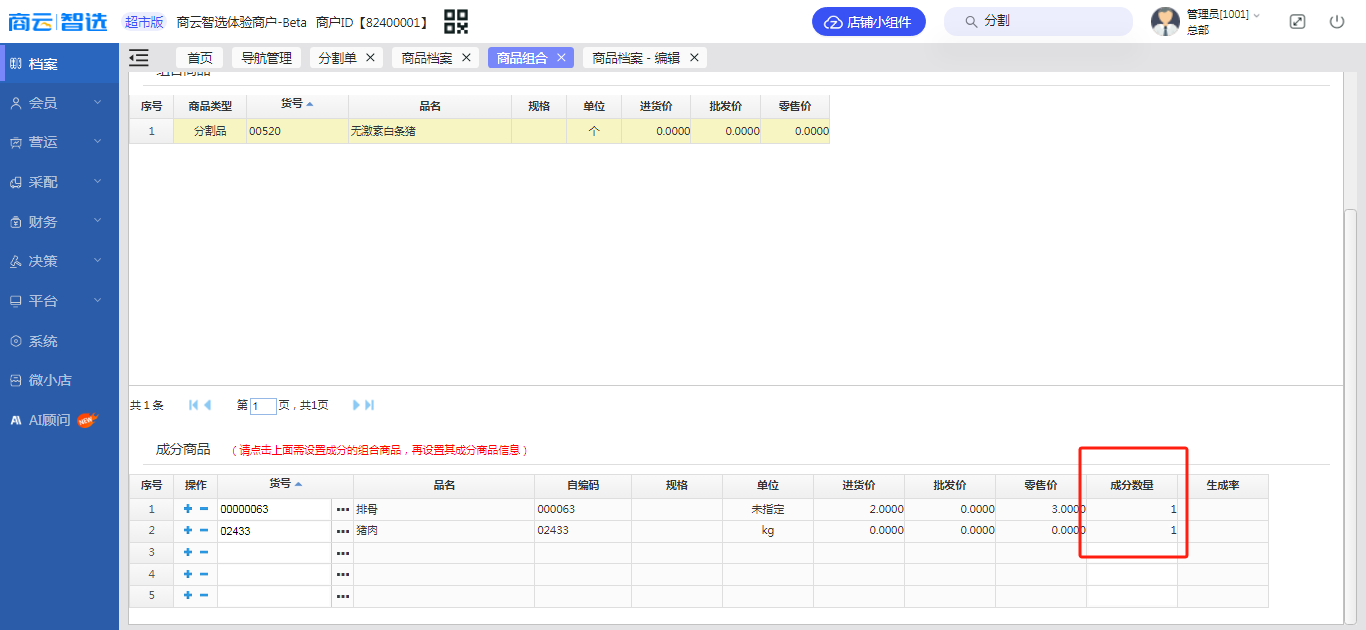This screenshot has height=630, width=1366.
Task: Open product lookup in component row 3
Action: click(x=343, y=553)
